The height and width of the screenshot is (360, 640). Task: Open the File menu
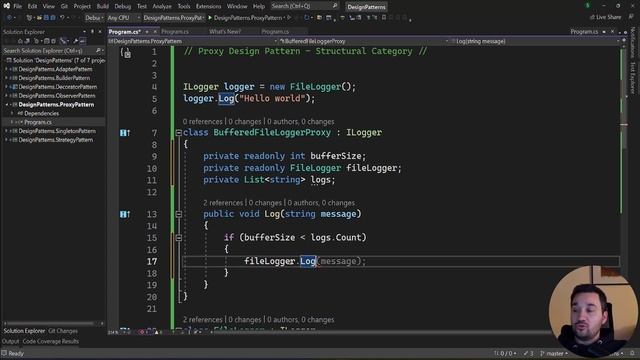tap(18, 6)
